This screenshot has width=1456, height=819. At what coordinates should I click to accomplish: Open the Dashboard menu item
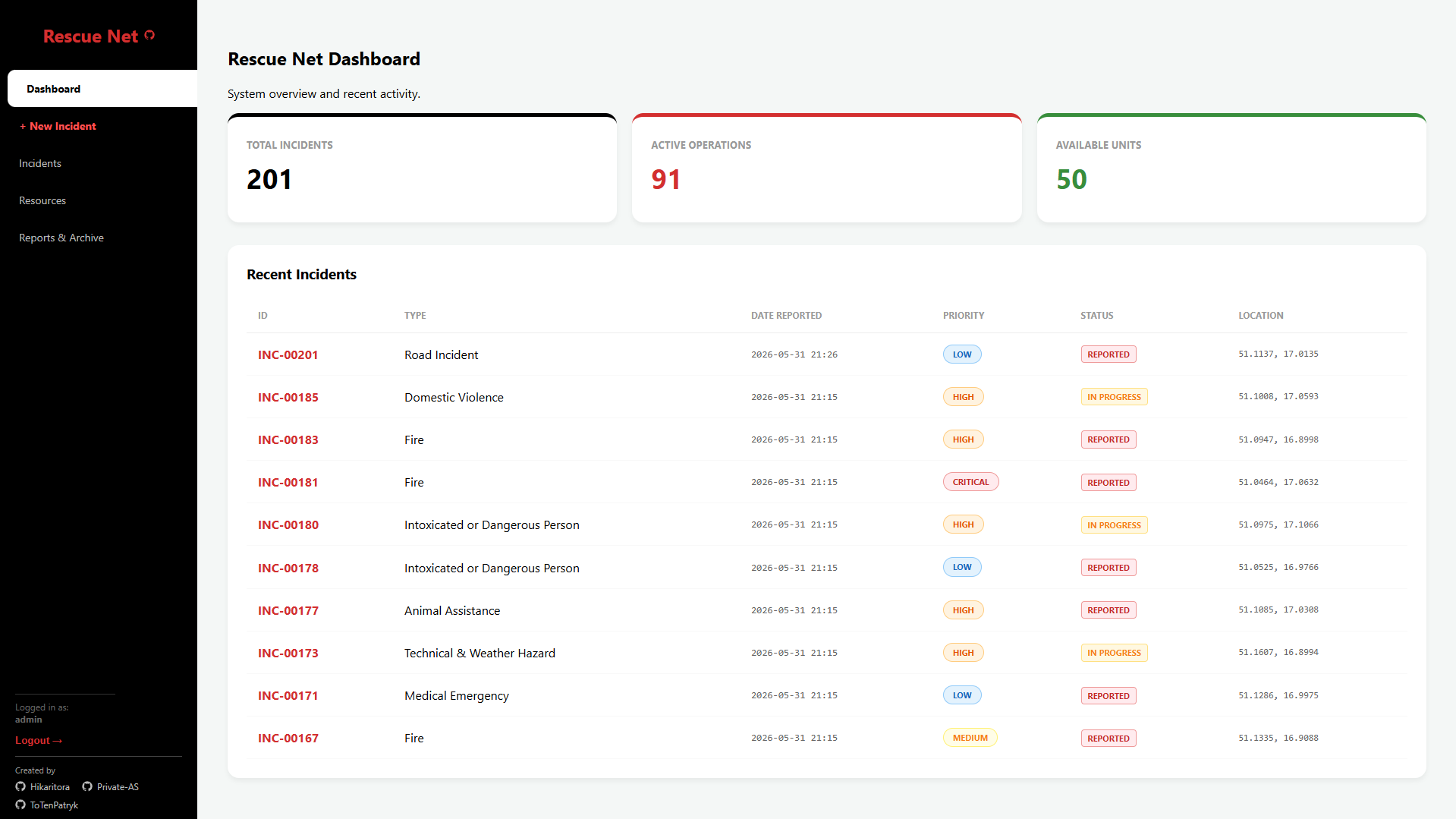click(x=102, y=89)
